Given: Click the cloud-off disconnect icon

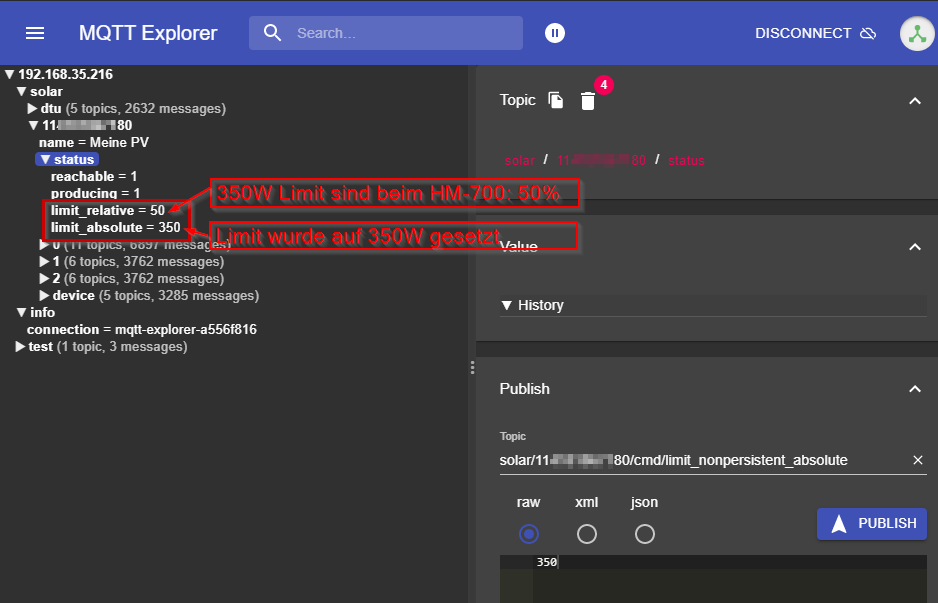Looking at the screenshot, I should [868, 33].
